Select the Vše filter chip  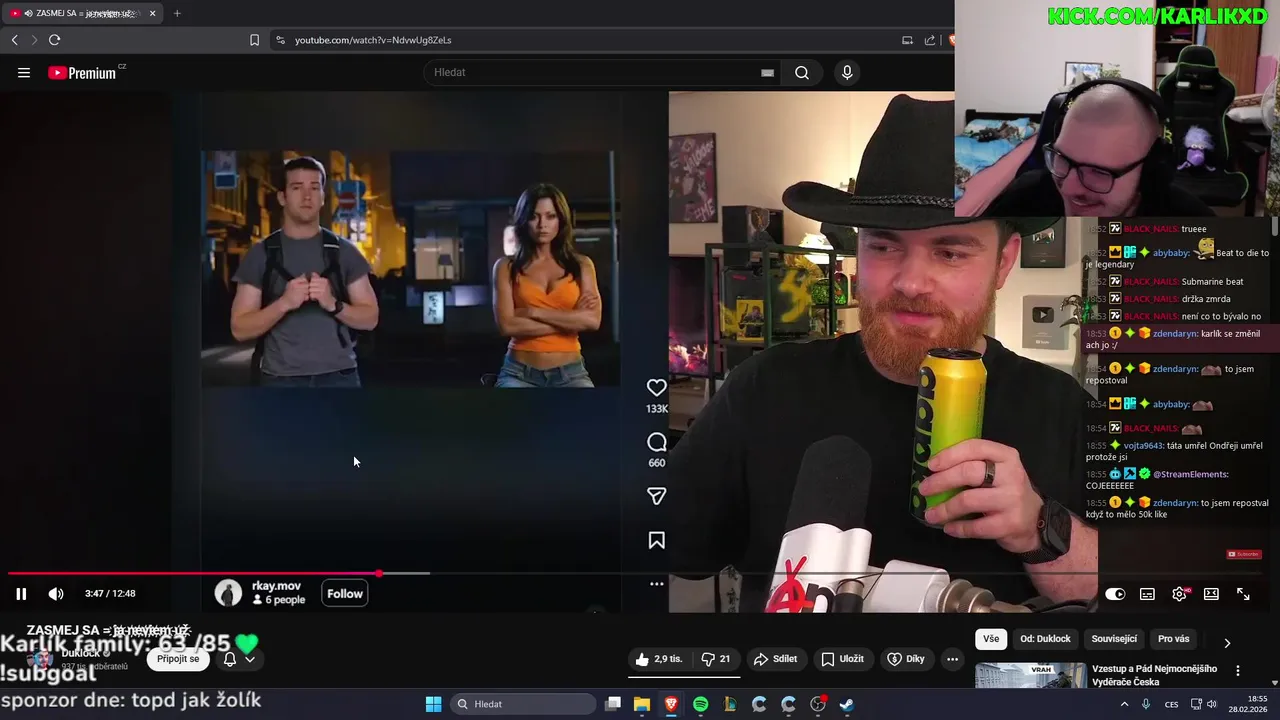(x=991, y=639)
